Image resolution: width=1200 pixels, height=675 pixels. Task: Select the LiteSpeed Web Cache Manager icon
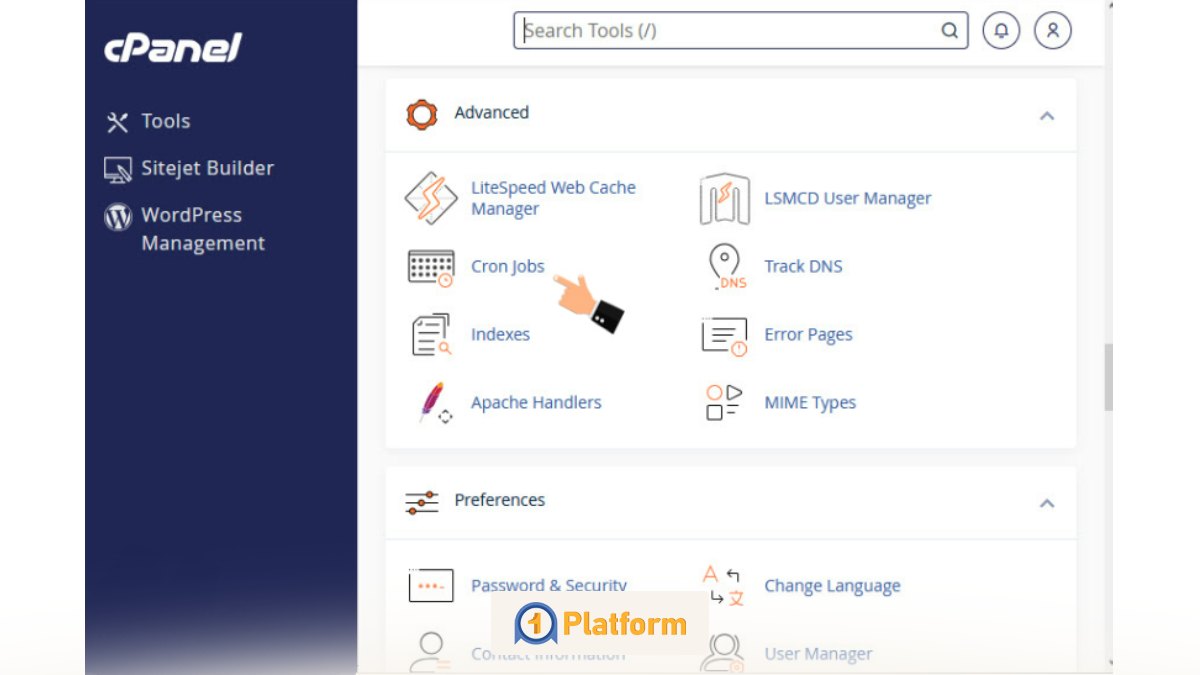(431, 198)
